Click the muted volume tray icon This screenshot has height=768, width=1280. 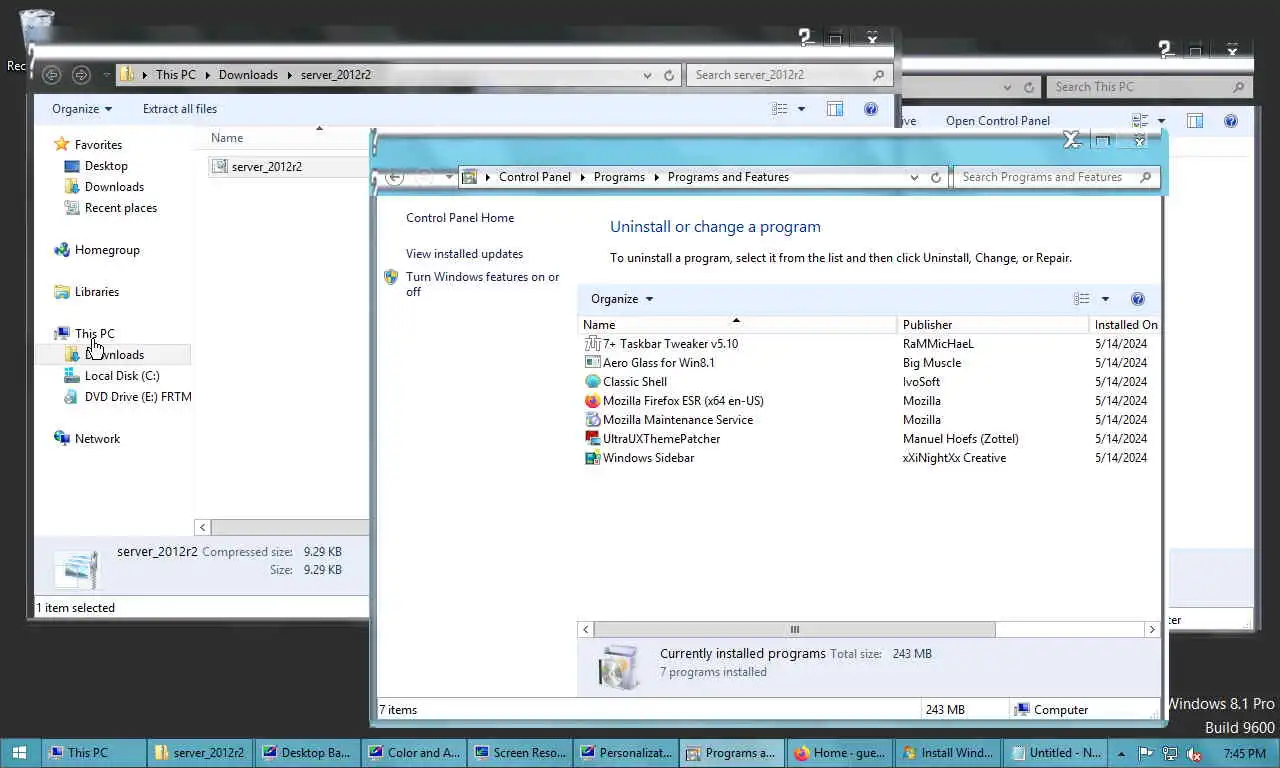click(x=1192, y=754)
